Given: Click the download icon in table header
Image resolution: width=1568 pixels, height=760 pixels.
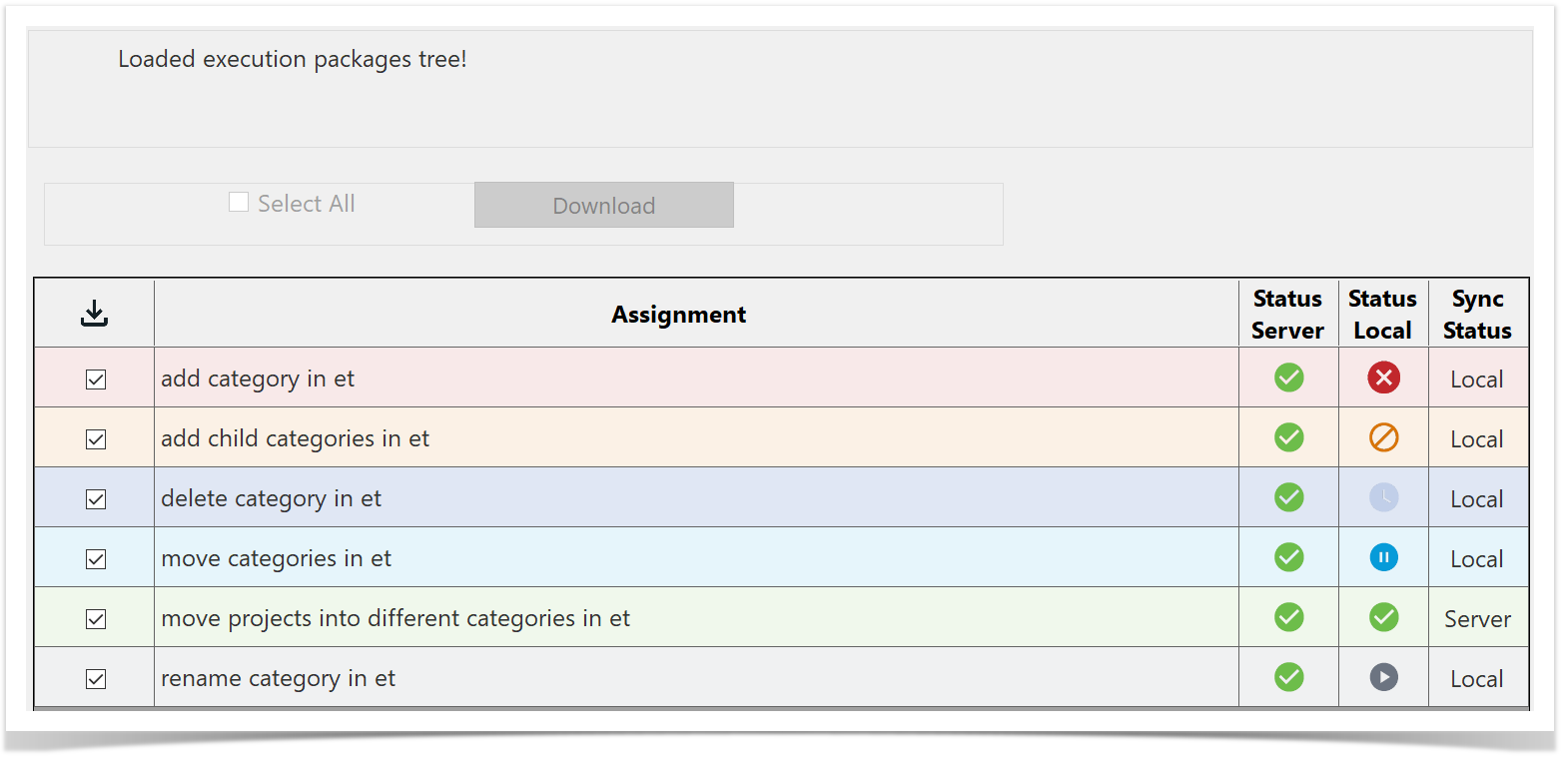Looking at the screenshot, I should point(94,314).
